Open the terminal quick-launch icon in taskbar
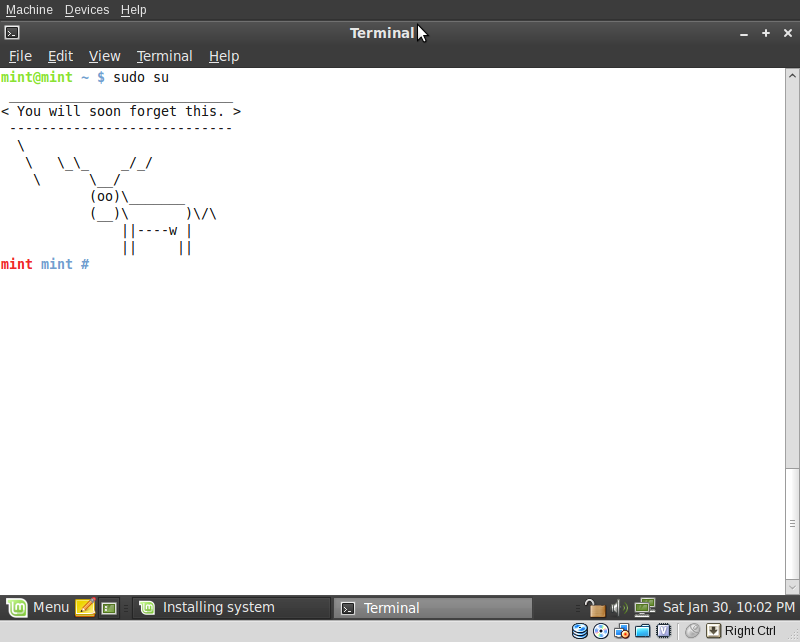 click(108, 607)
